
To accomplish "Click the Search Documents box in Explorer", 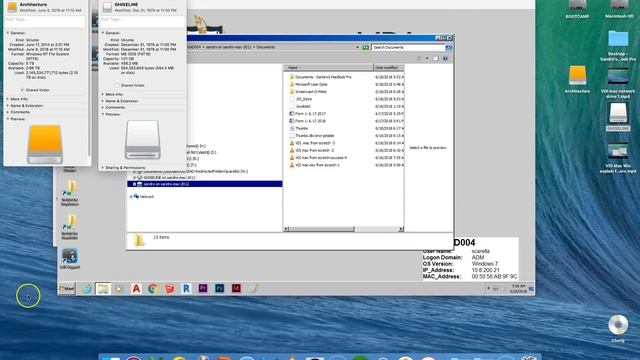I will click(x=408, y=47).
